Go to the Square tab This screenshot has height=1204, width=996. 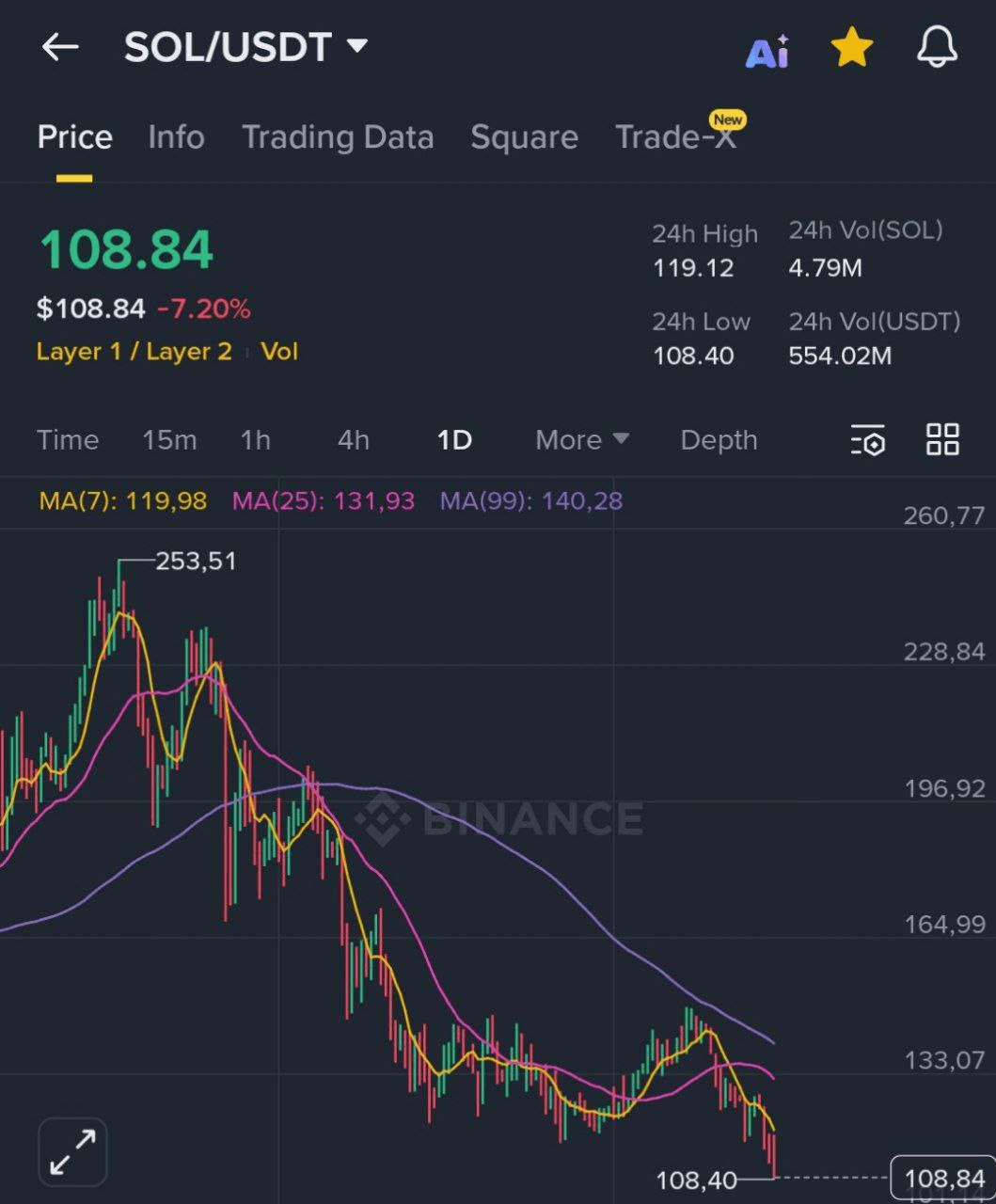click(x=524, y=137)
